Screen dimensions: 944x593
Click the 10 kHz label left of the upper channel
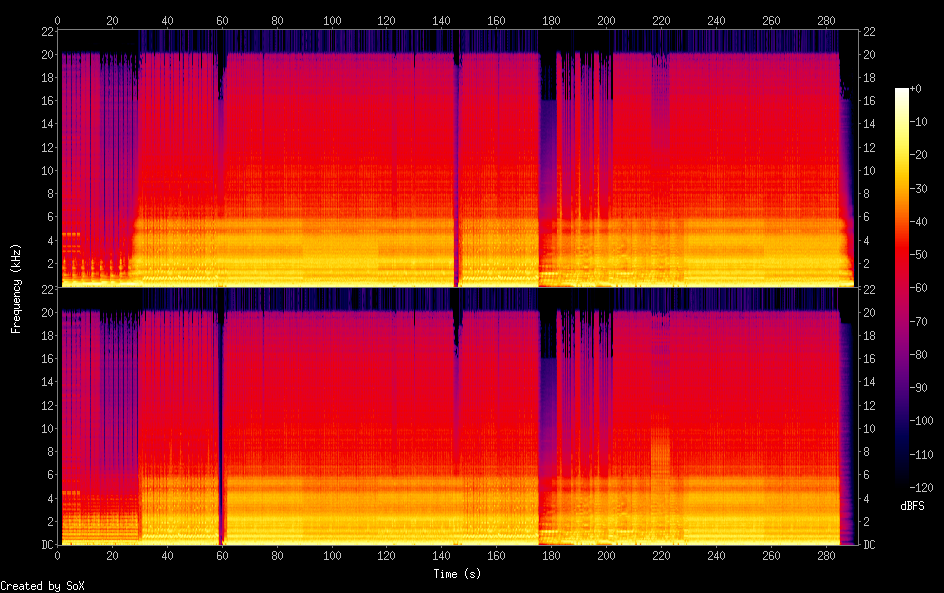click(46, 170)
